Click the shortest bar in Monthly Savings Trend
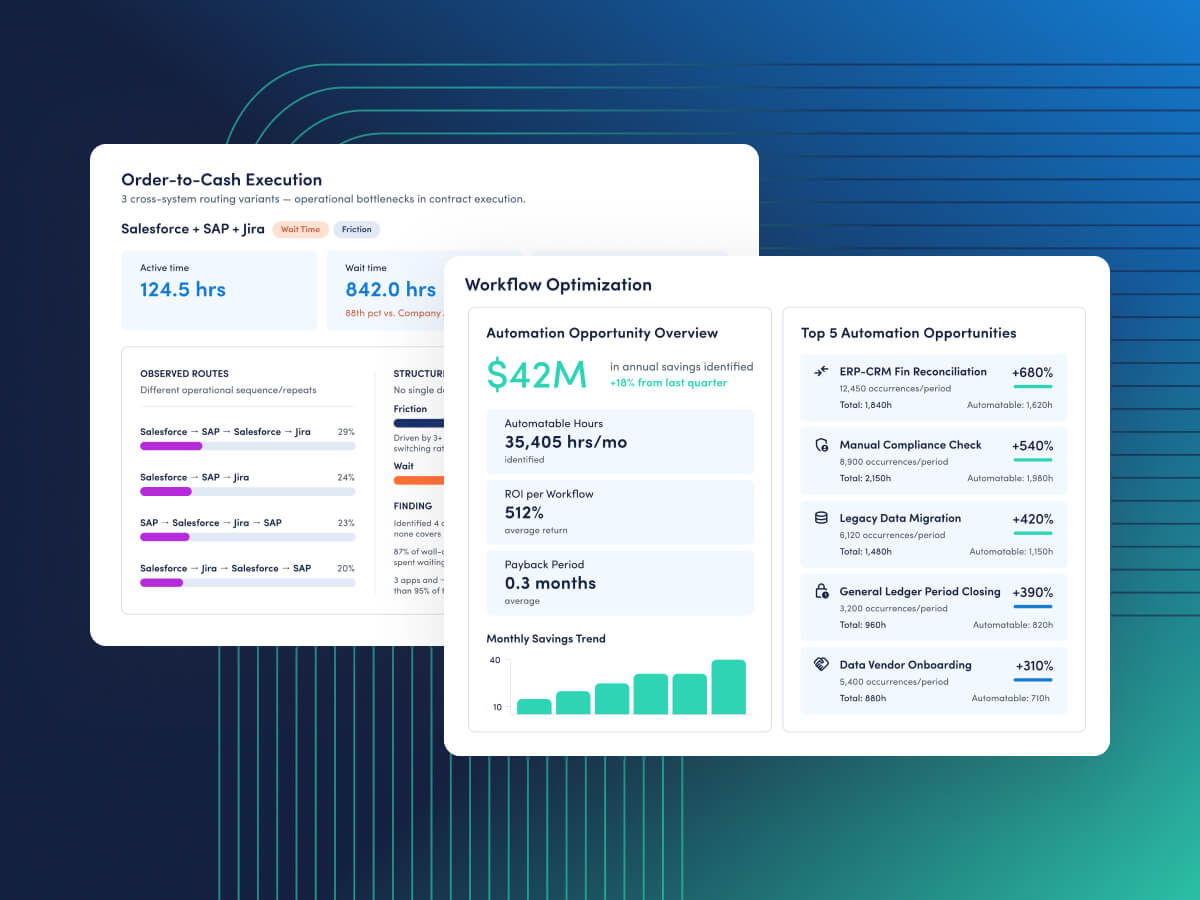The height and width of the screenshot is (900, 1200). (534, 706)
